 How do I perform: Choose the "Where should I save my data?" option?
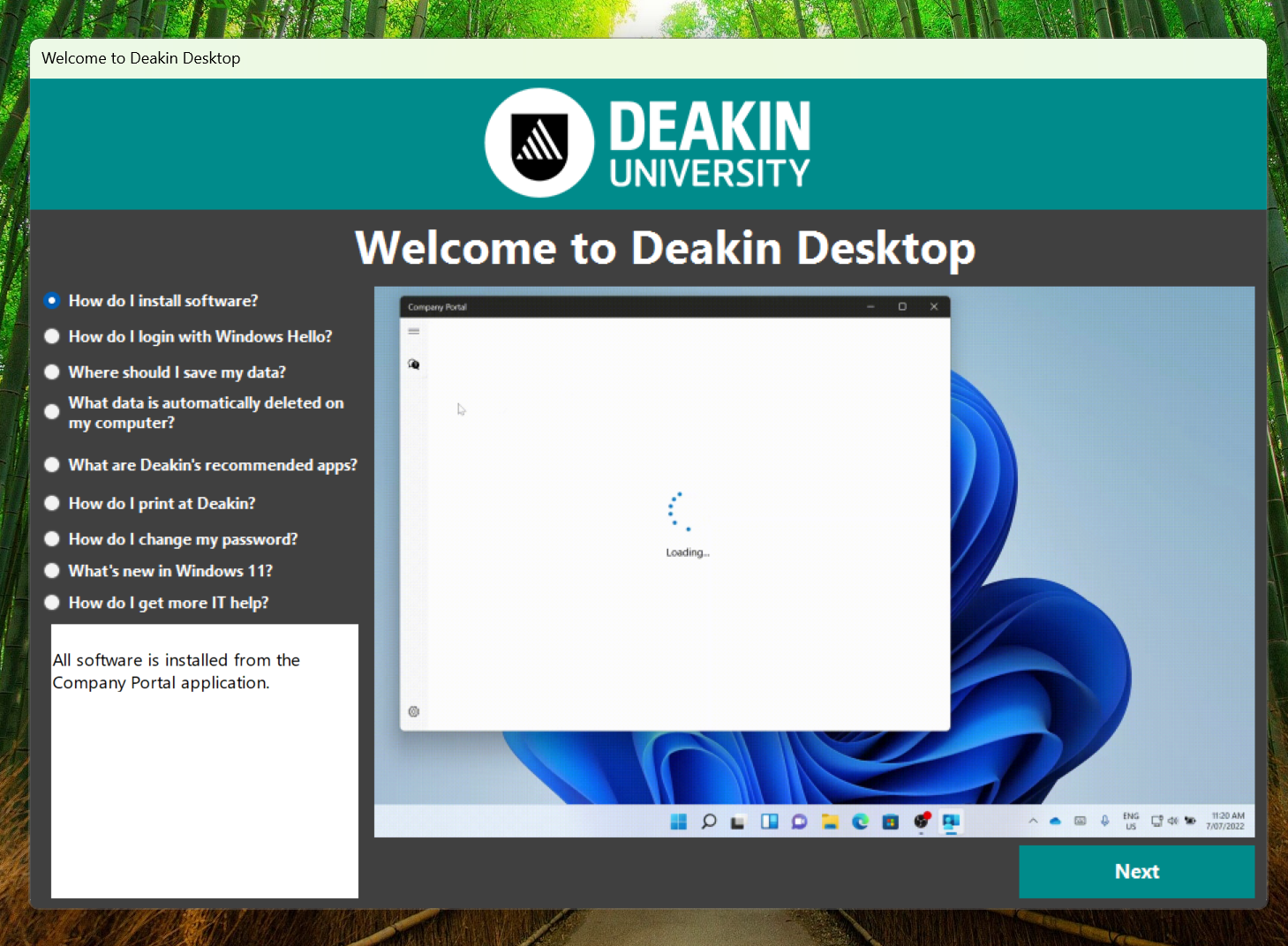pyautogui.click(x=52, y=372)
